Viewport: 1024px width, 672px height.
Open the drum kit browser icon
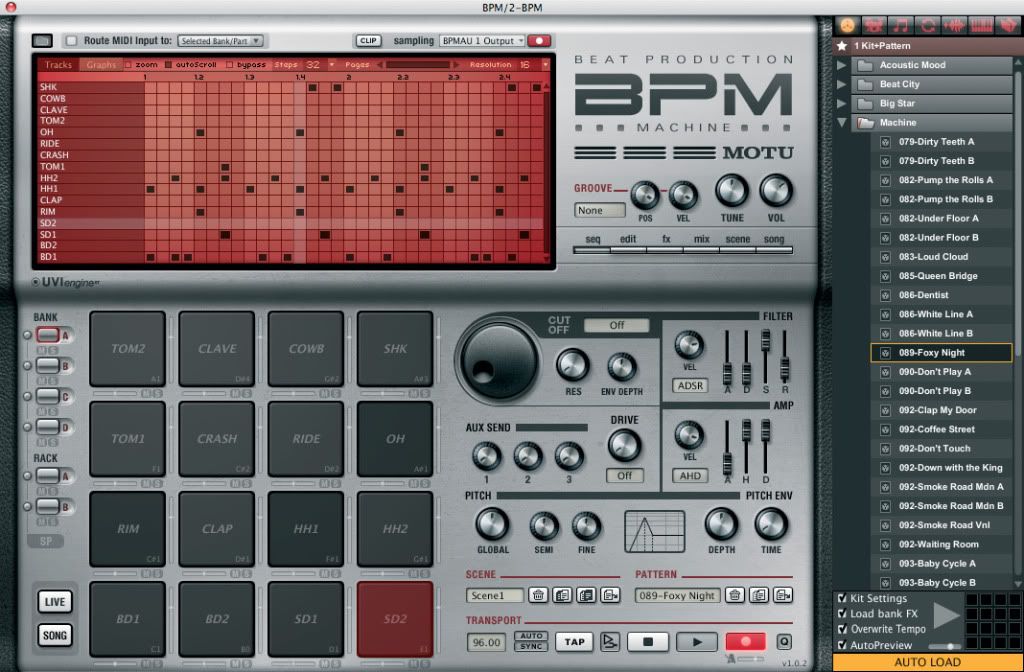tap(874, 25)
